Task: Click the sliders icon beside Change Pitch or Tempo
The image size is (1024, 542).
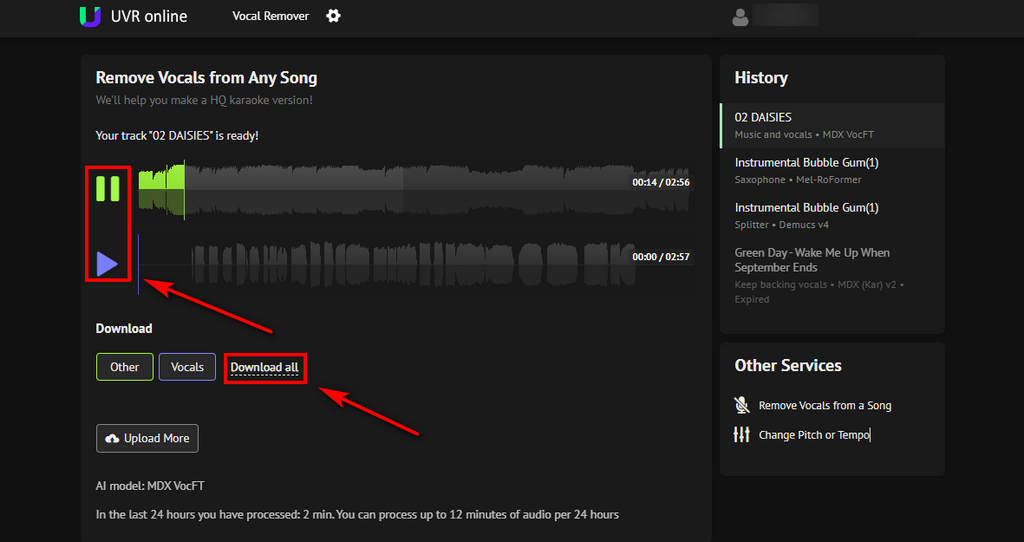Action: [x=741, y=435]
